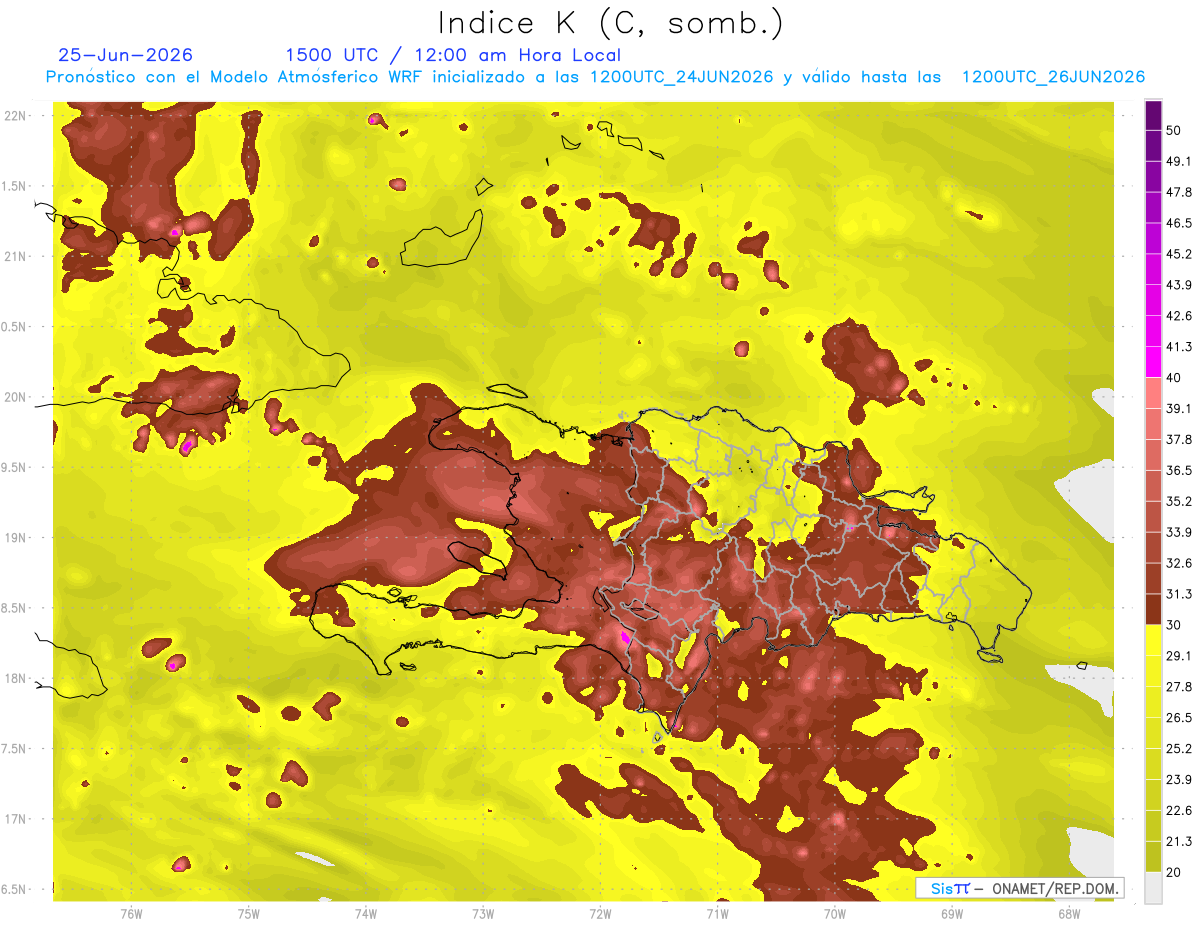
Task: Click the colorbar value "41.3"
Action: pos(1179,348)
